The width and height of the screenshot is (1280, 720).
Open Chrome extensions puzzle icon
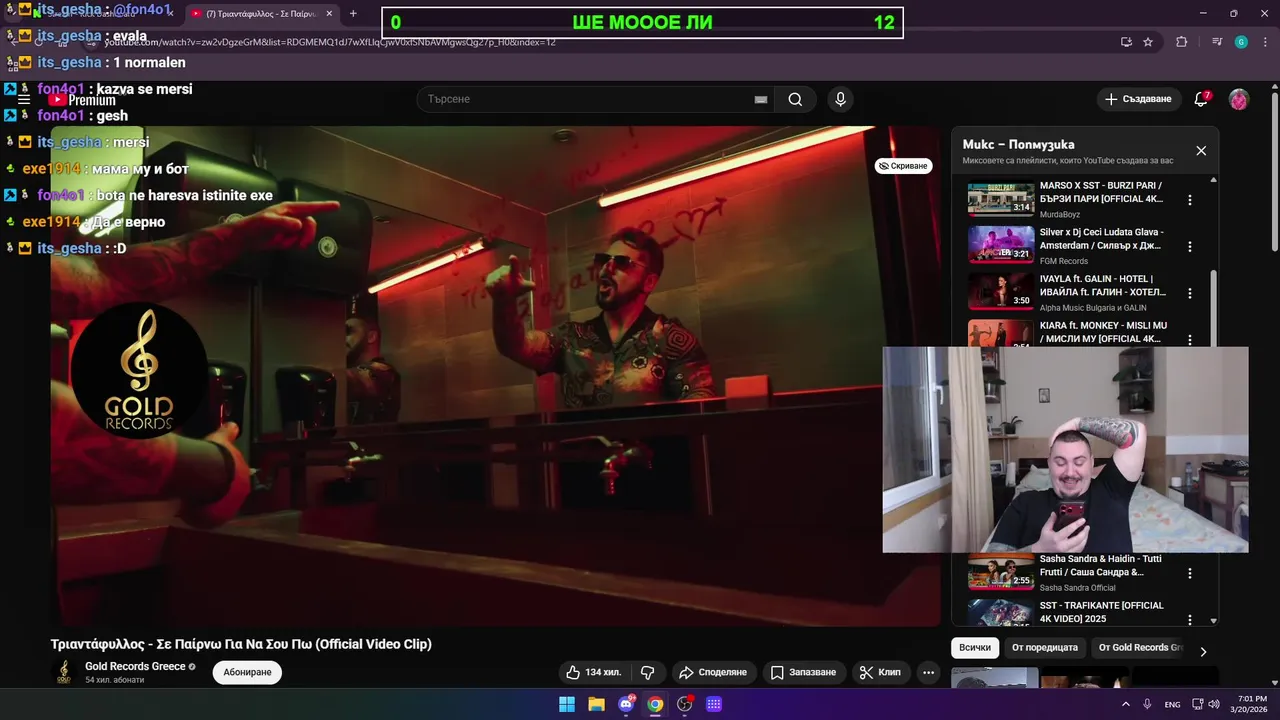(1182, 42)
